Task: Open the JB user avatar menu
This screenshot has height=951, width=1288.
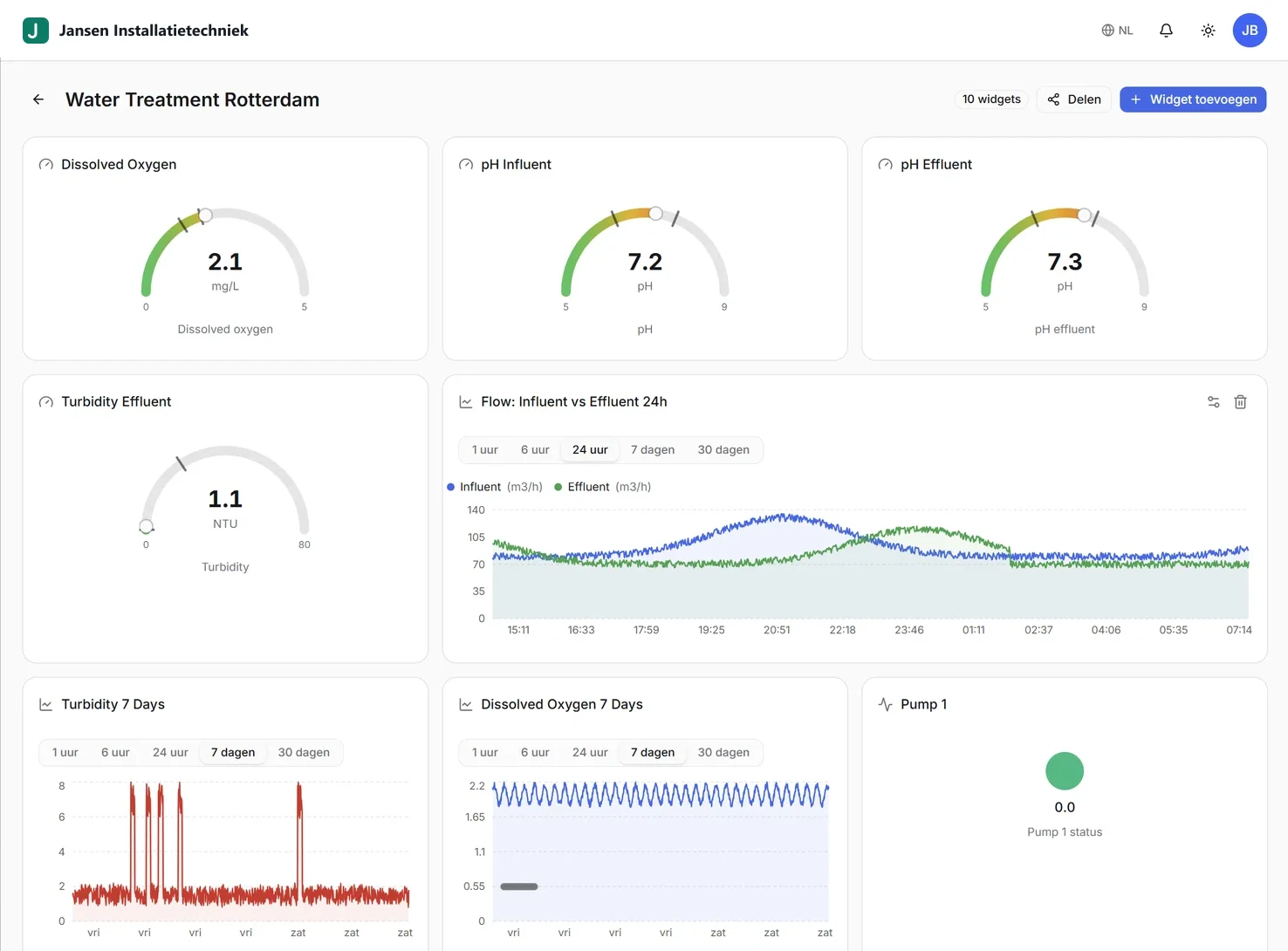Action: [1250, 31]
